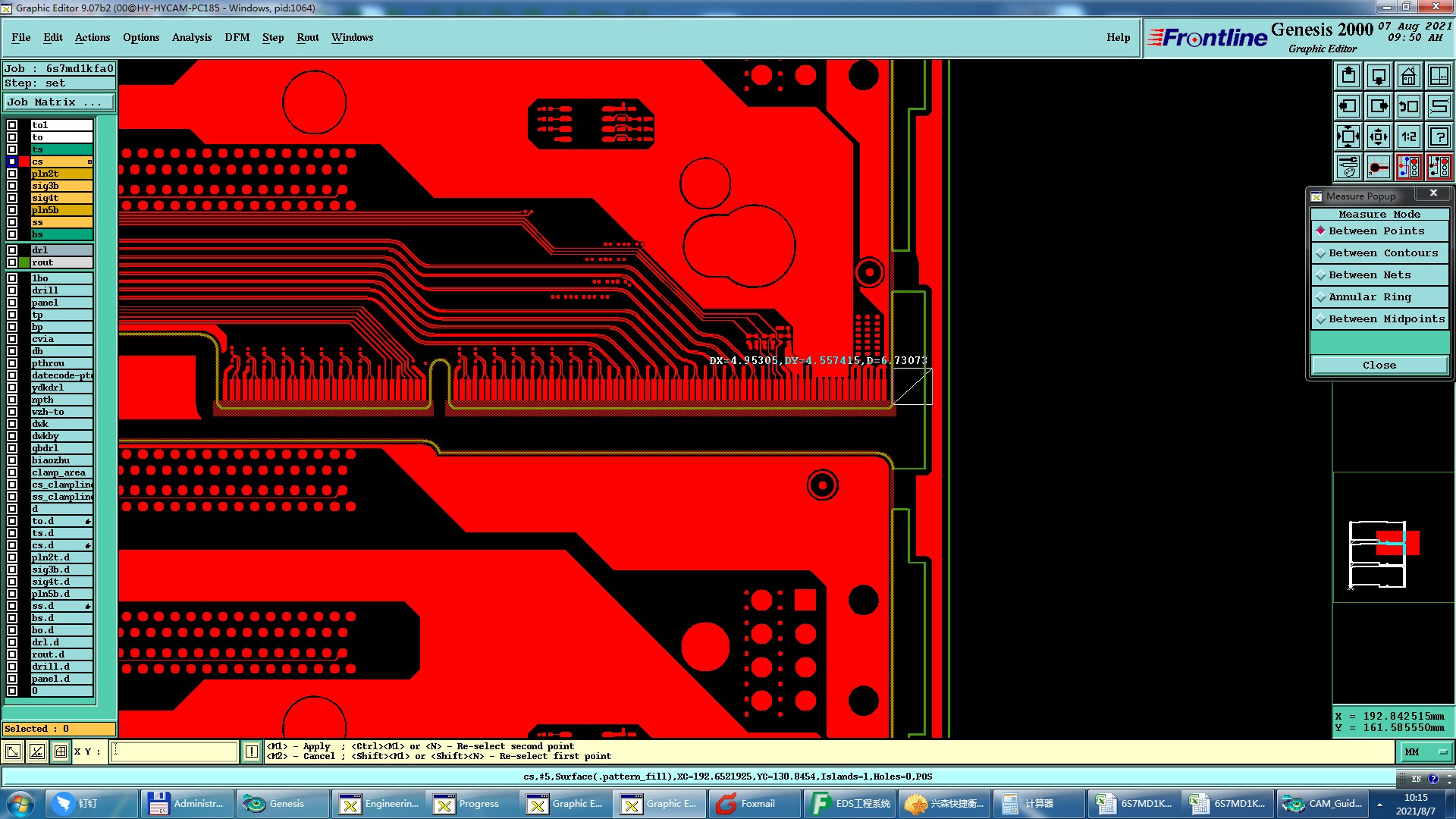Open the Job Matrix selector
The image size is (1456, 819).
(x=59, y=102)
